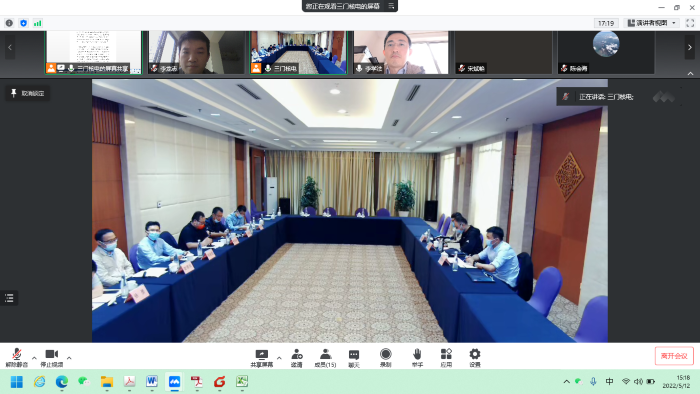Show next participants with the right arrow
The height and width of the screenshot is (394, 700).
click(x=689, y=48)
